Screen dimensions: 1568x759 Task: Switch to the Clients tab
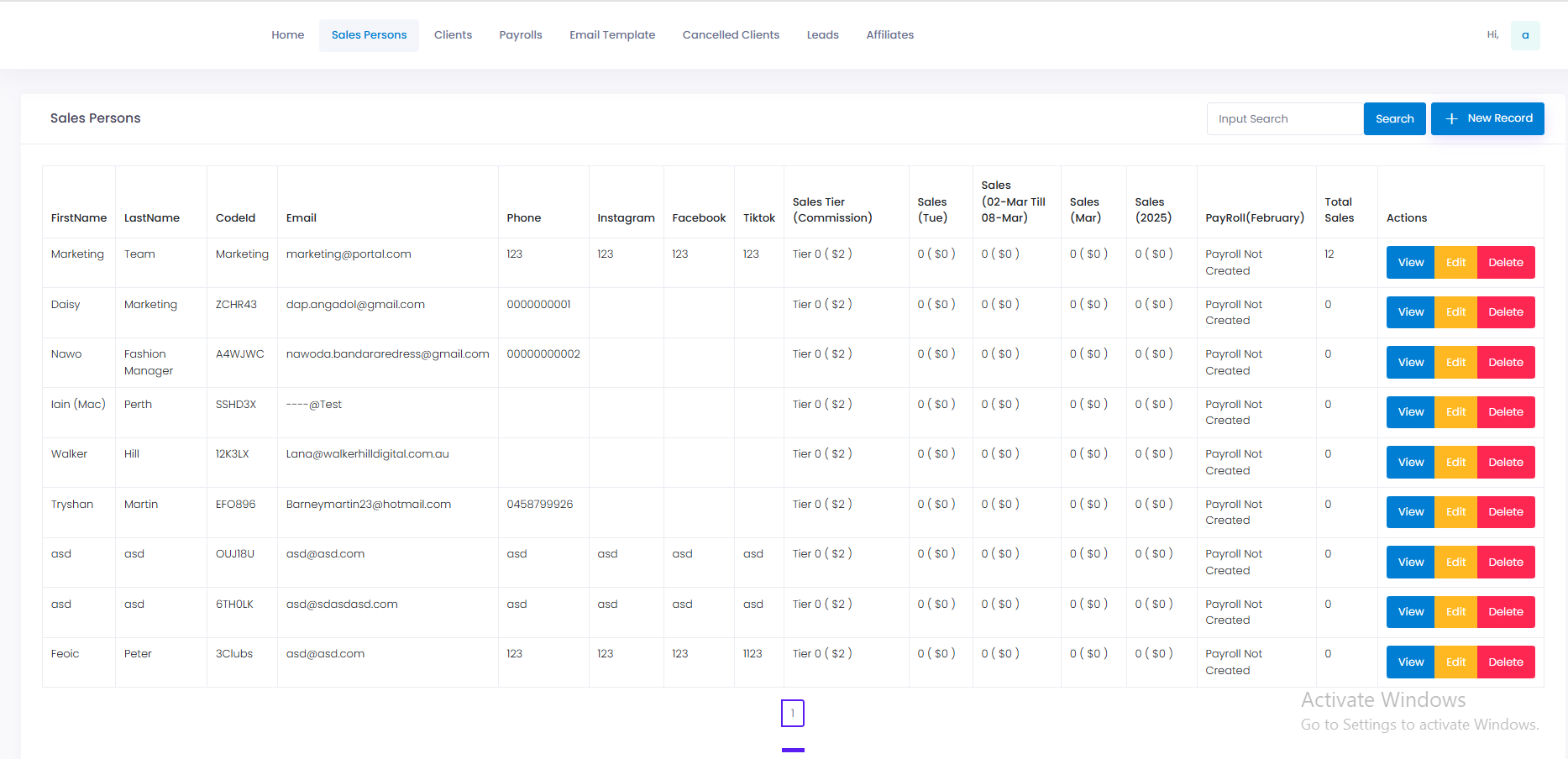coord(453,35)
